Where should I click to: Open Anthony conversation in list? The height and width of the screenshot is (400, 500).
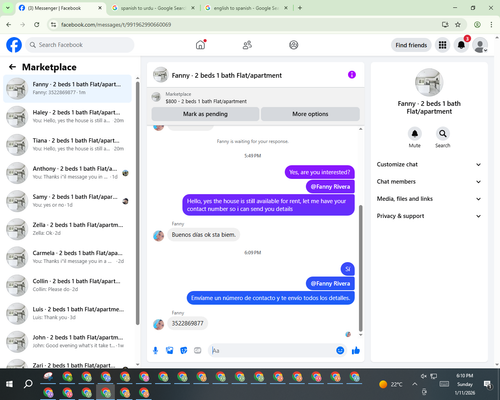click(68, 173)
